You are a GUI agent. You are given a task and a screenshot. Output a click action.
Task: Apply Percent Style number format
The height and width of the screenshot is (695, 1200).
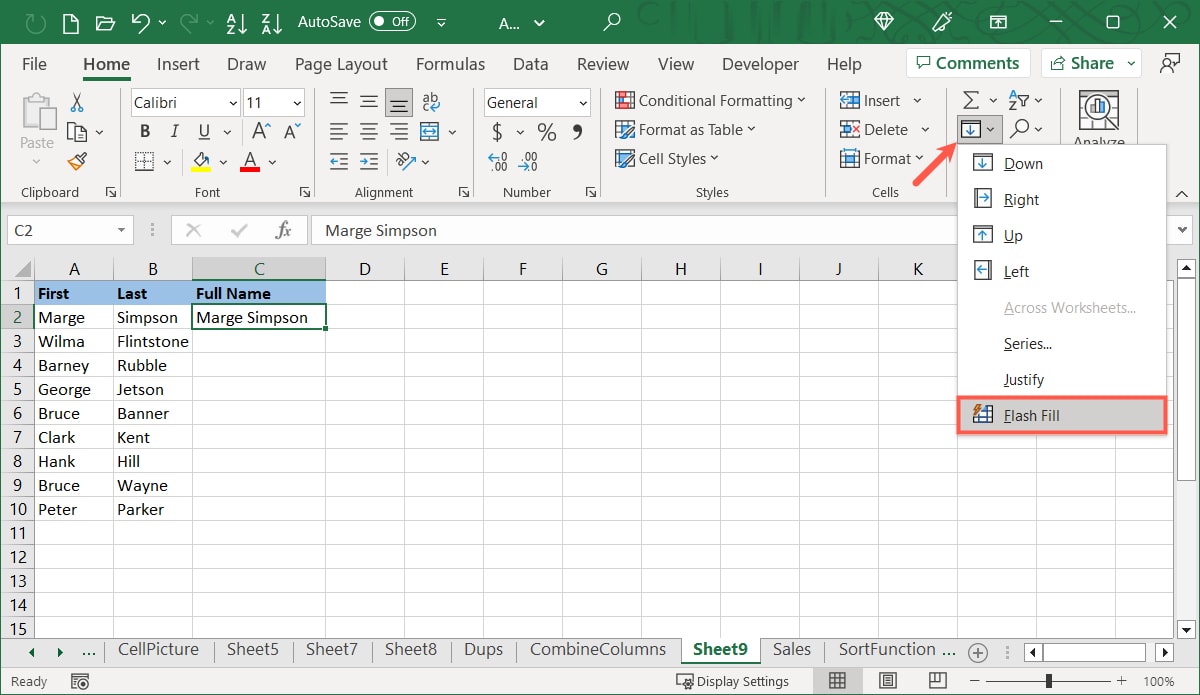[x=546, y=131]
